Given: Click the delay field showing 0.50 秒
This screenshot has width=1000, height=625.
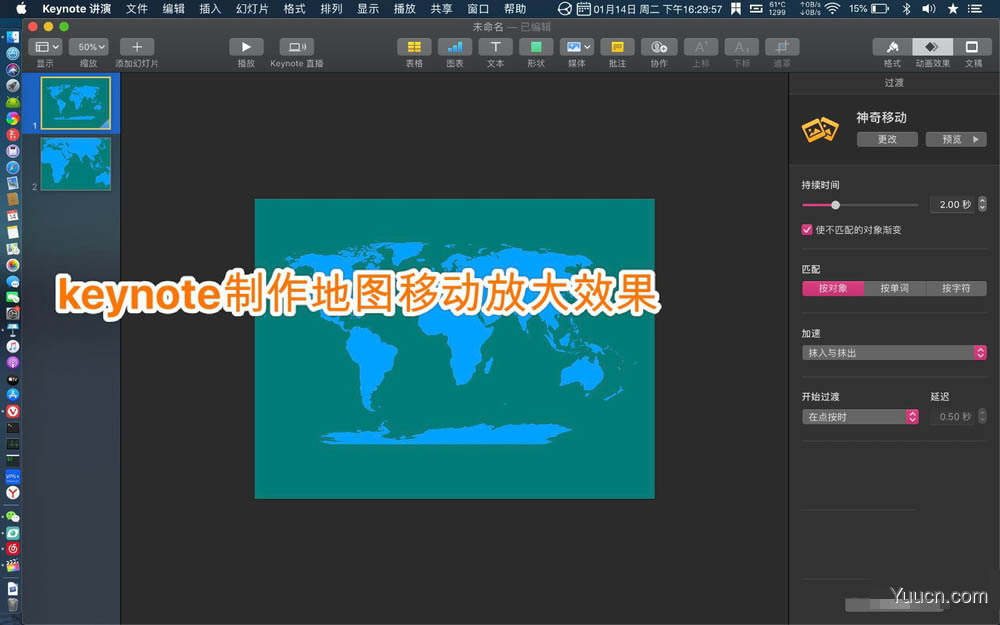Looking at the screenshot, I should [952, 416].
